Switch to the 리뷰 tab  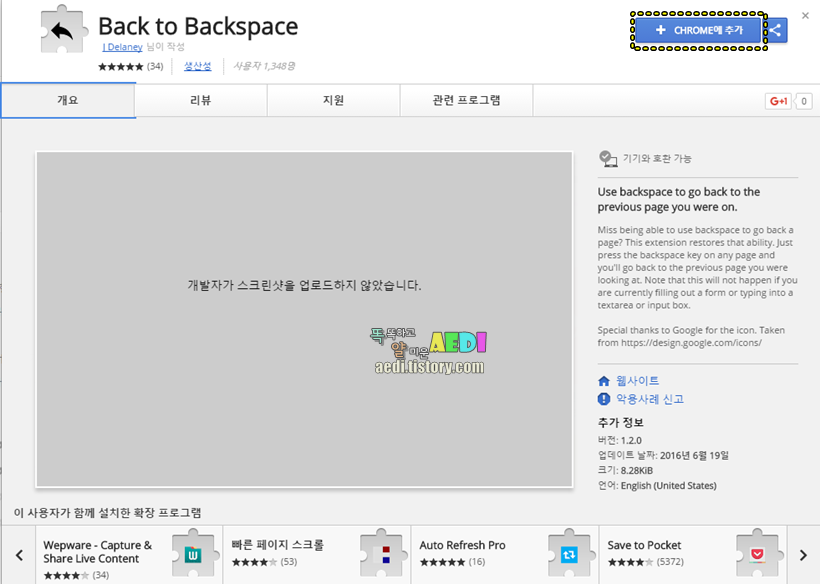click(x=200, y=99)
